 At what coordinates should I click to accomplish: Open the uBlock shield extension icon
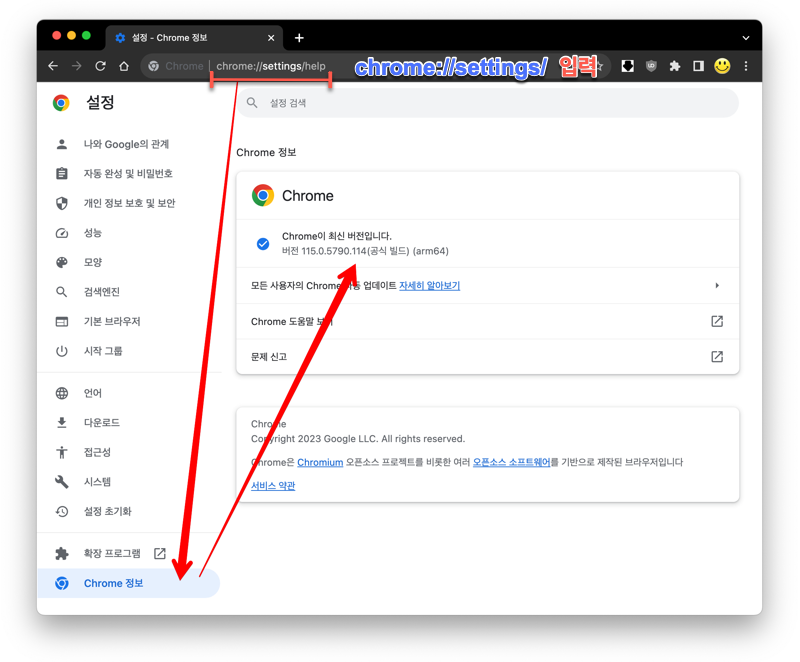(x=651, y=66)
